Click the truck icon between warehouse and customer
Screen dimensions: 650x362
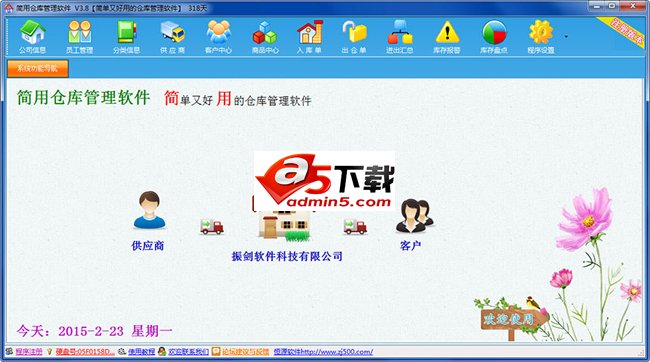click(355, 226)
